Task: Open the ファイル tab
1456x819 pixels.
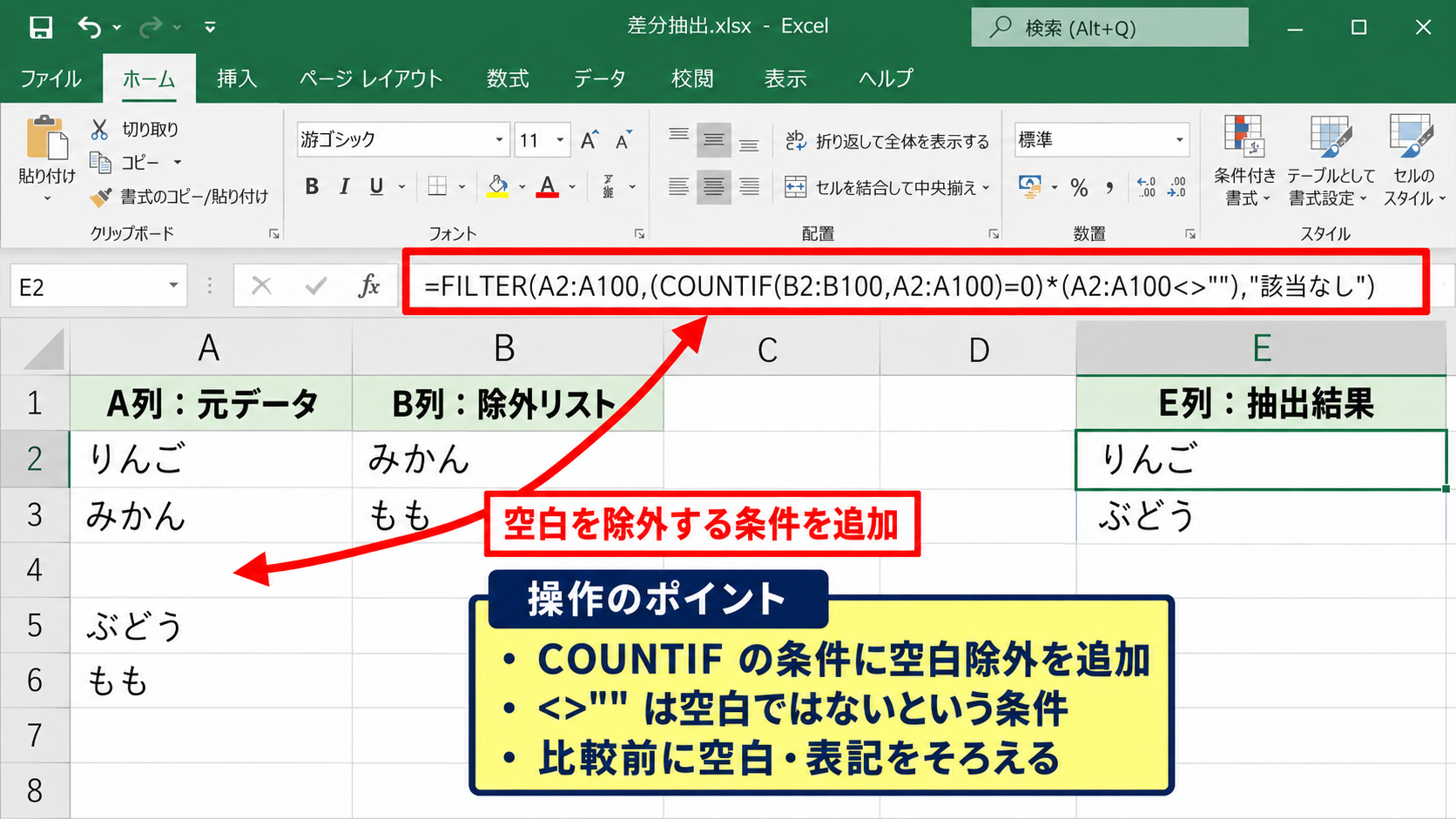Action: [51, 78]
